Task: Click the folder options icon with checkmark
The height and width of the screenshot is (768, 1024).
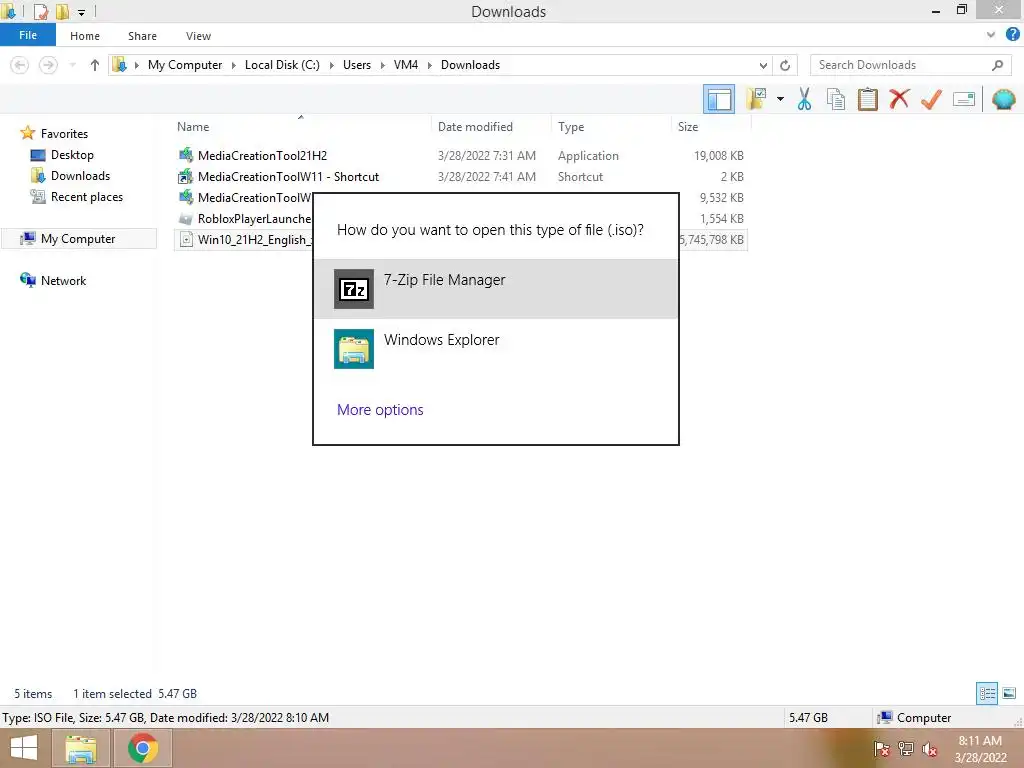Action: [756, 99]
